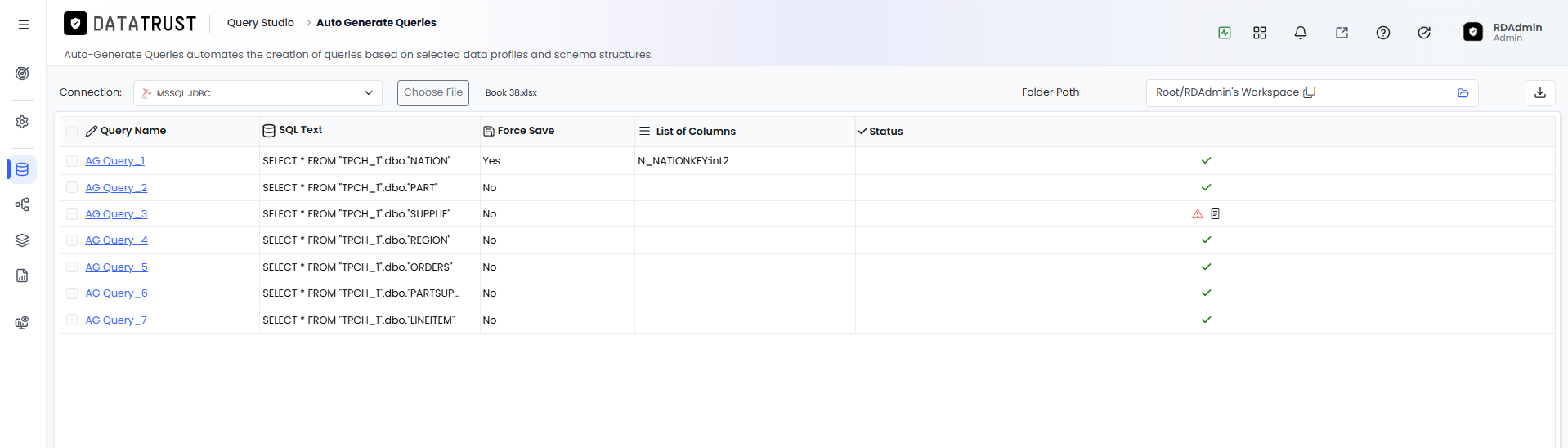The width and height of the screenshot is (1568, 448).
Task: Open the AG Query_5 link
Action: pos(116,267)
